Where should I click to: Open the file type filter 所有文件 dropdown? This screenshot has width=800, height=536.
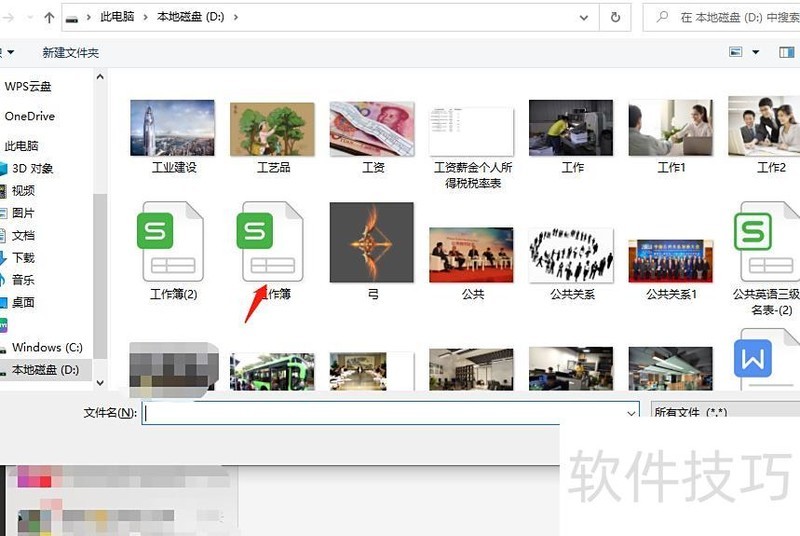point(724,412)
